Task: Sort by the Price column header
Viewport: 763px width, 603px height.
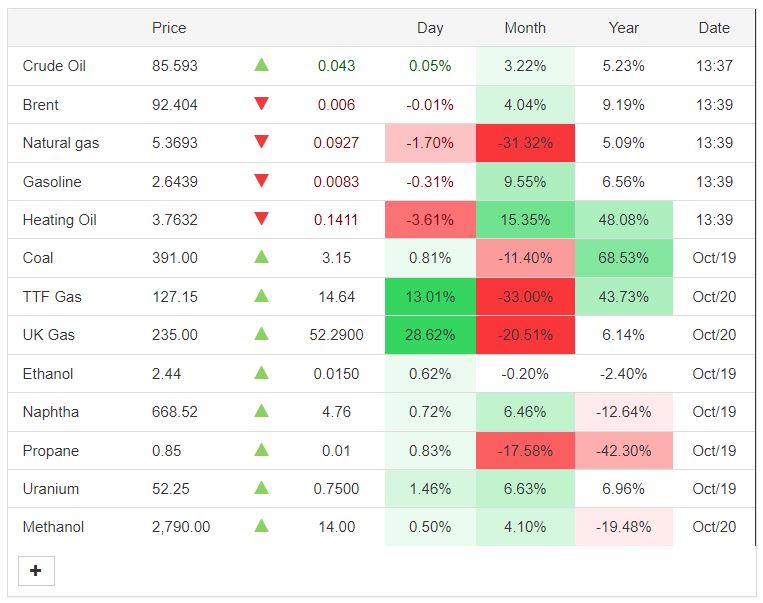Action: [169, 28]
